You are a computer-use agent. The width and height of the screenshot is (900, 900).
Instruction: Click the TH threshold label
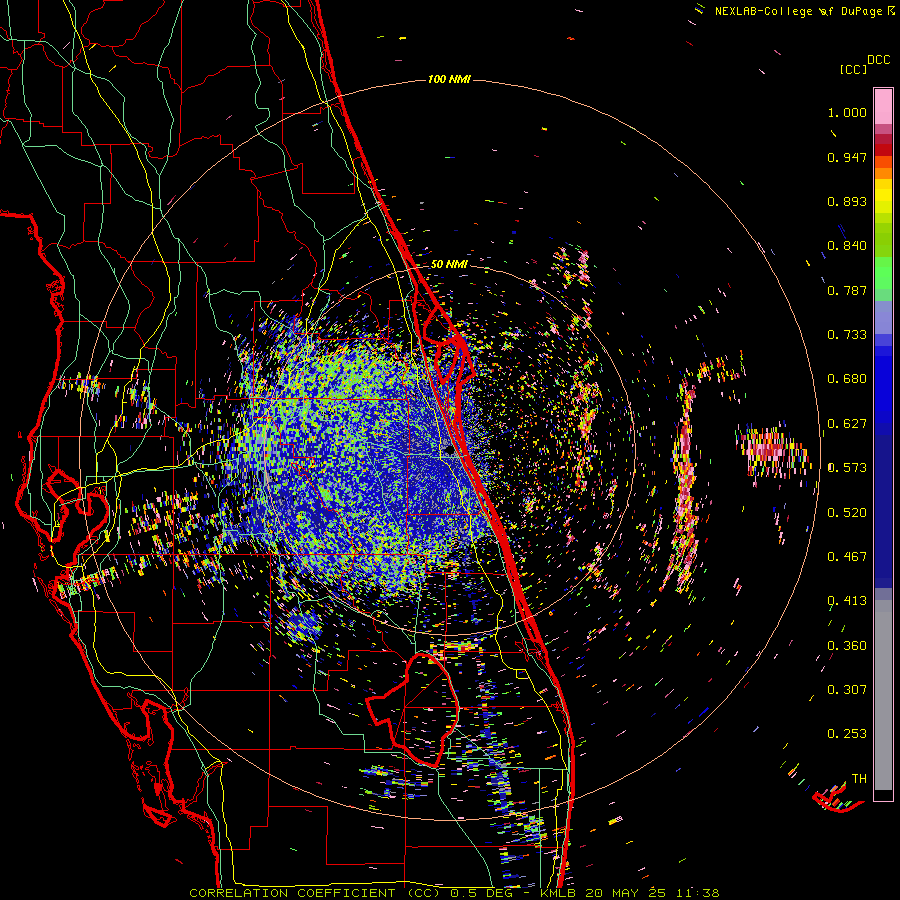coord(859,779)
